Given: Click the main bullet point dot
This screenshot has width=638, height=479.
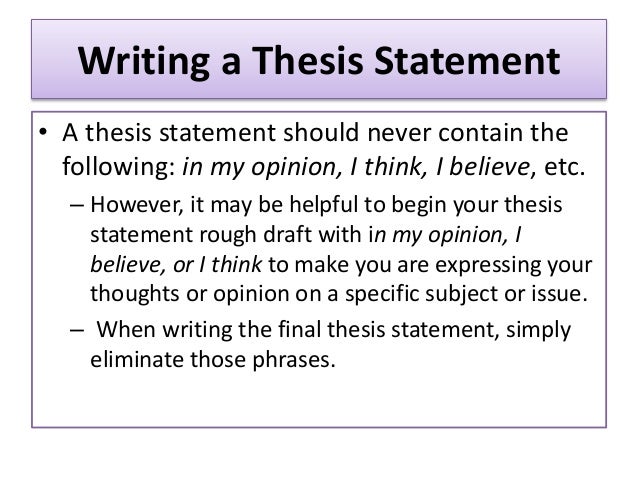Looking at the screenshot, I should [x=44, y=131].
